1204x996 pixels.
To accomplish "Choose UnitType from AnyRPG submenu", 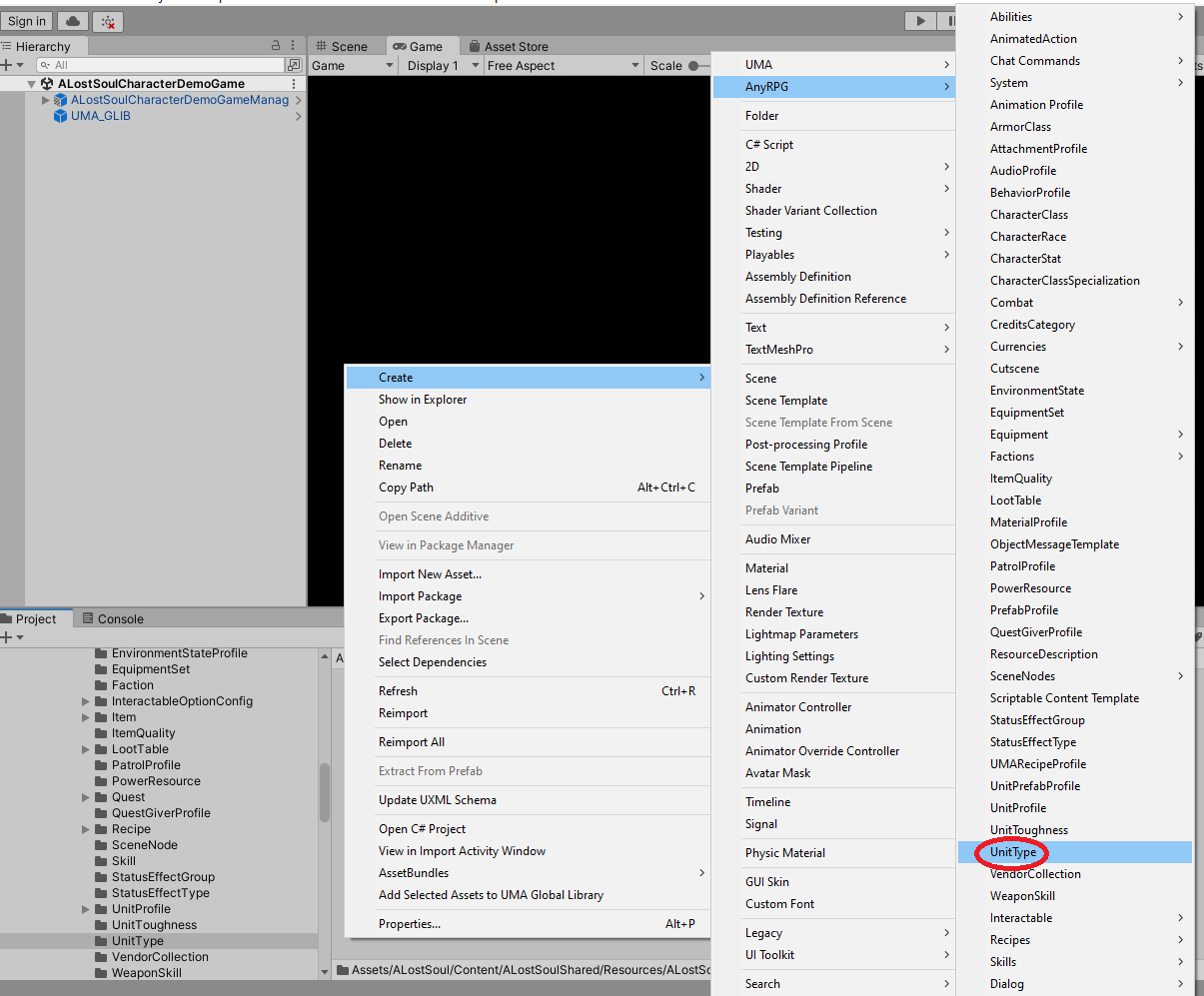I will [1013, 852].
